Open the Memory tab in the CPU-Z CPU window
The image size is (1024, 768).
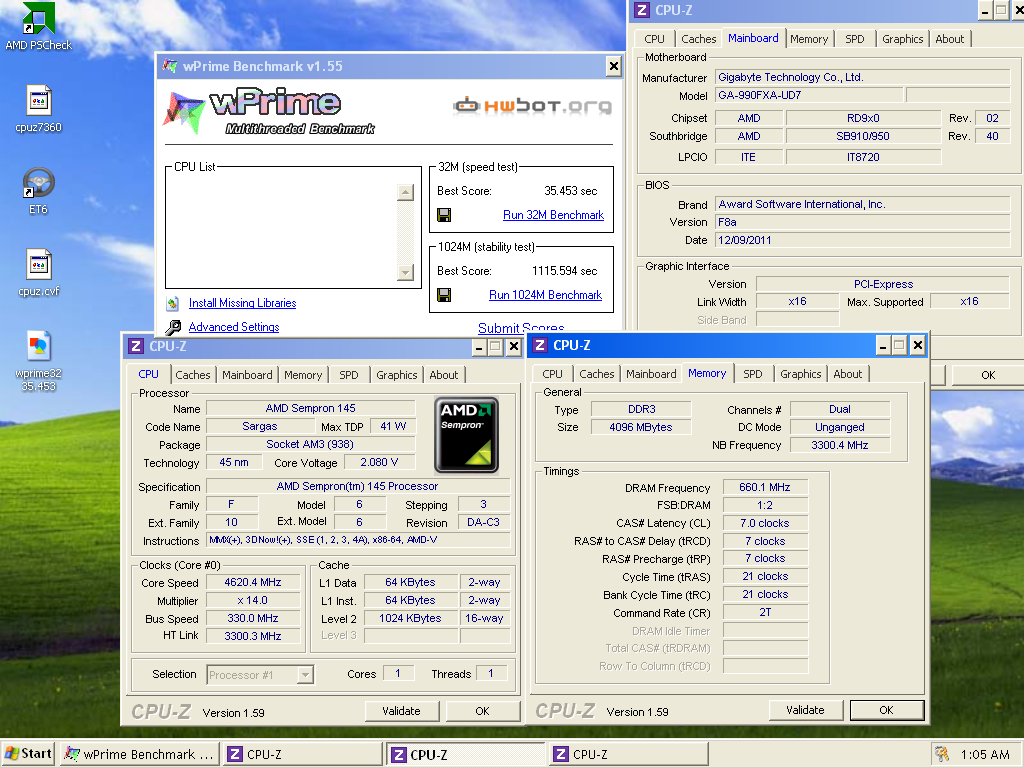coord(302,375)
